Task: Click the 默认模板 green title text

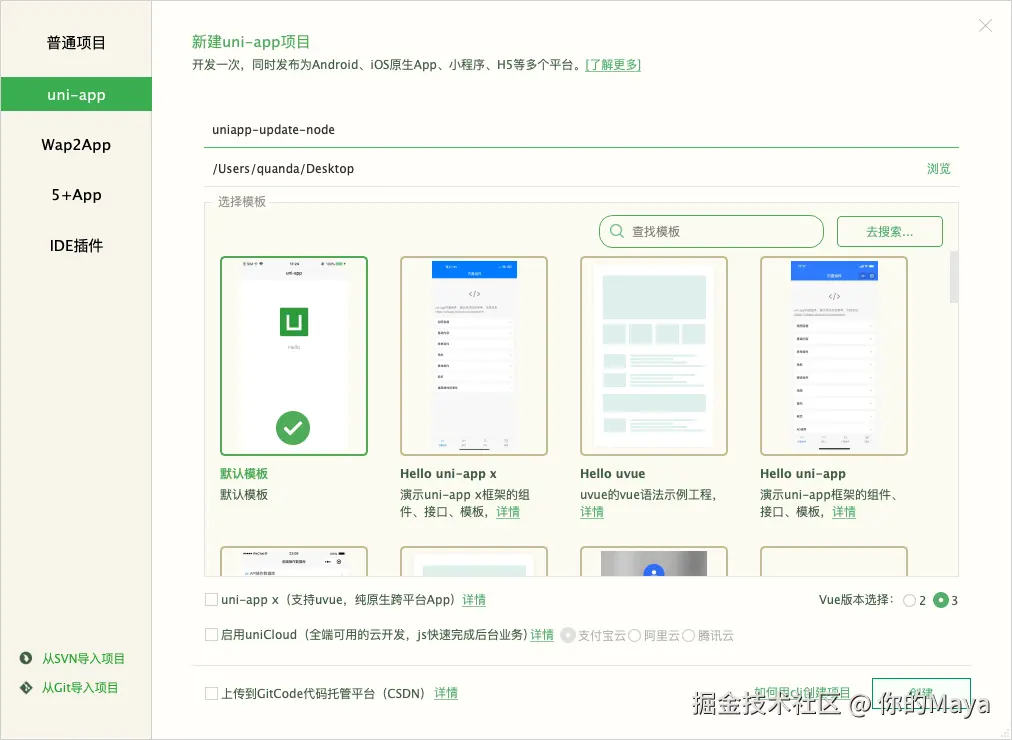Action: (x=244, y=474)
